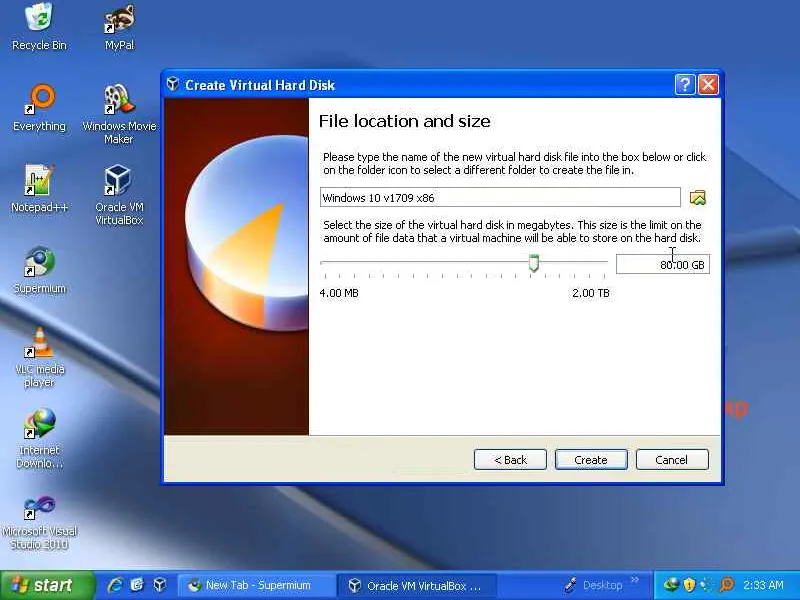
Task: Select Internet Download Manager desktop icon
Action: [x=39, y=439]
